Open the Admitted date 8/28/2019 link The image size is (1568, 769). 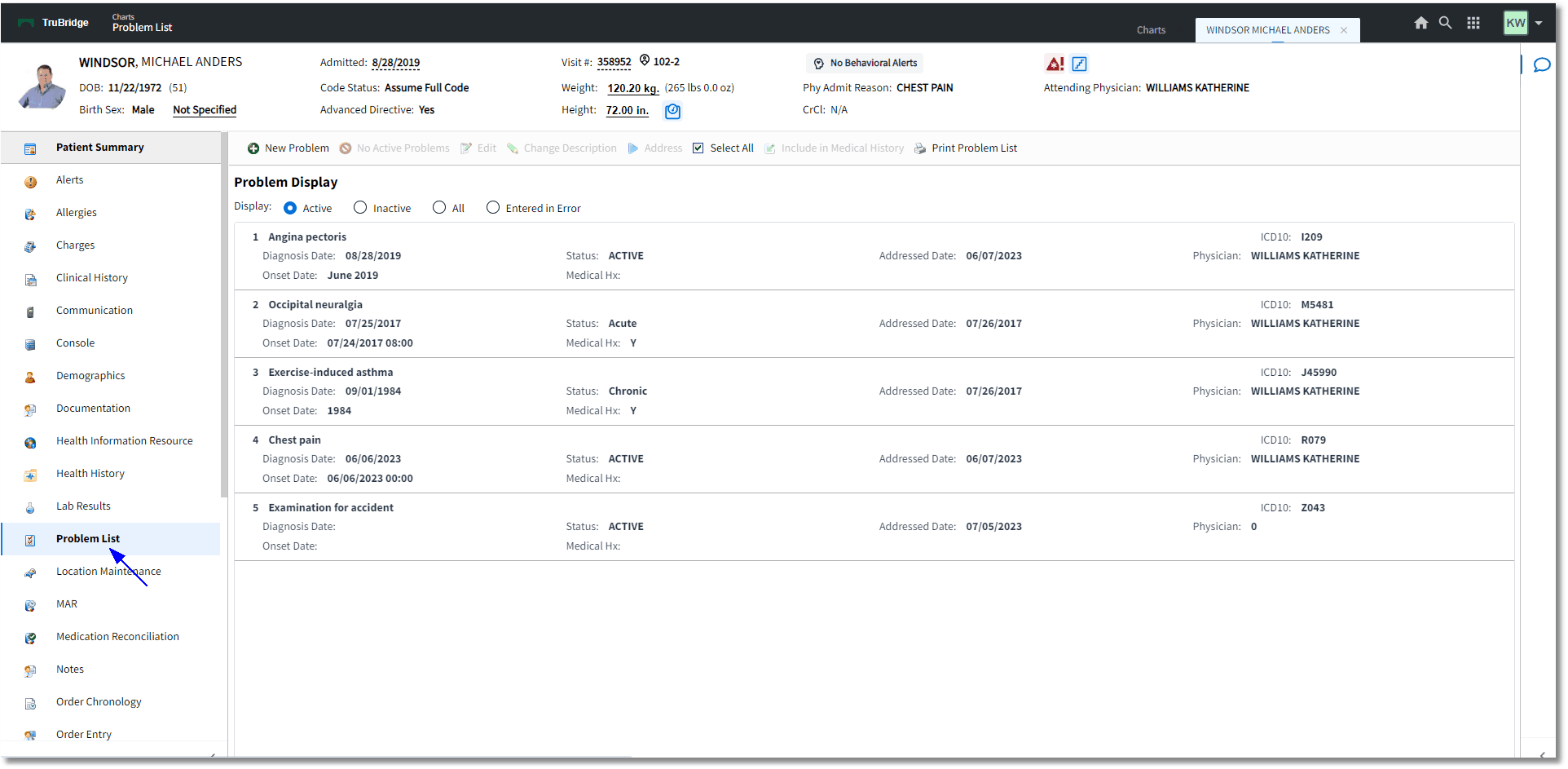pyautogui.click(x=396, y=63)
